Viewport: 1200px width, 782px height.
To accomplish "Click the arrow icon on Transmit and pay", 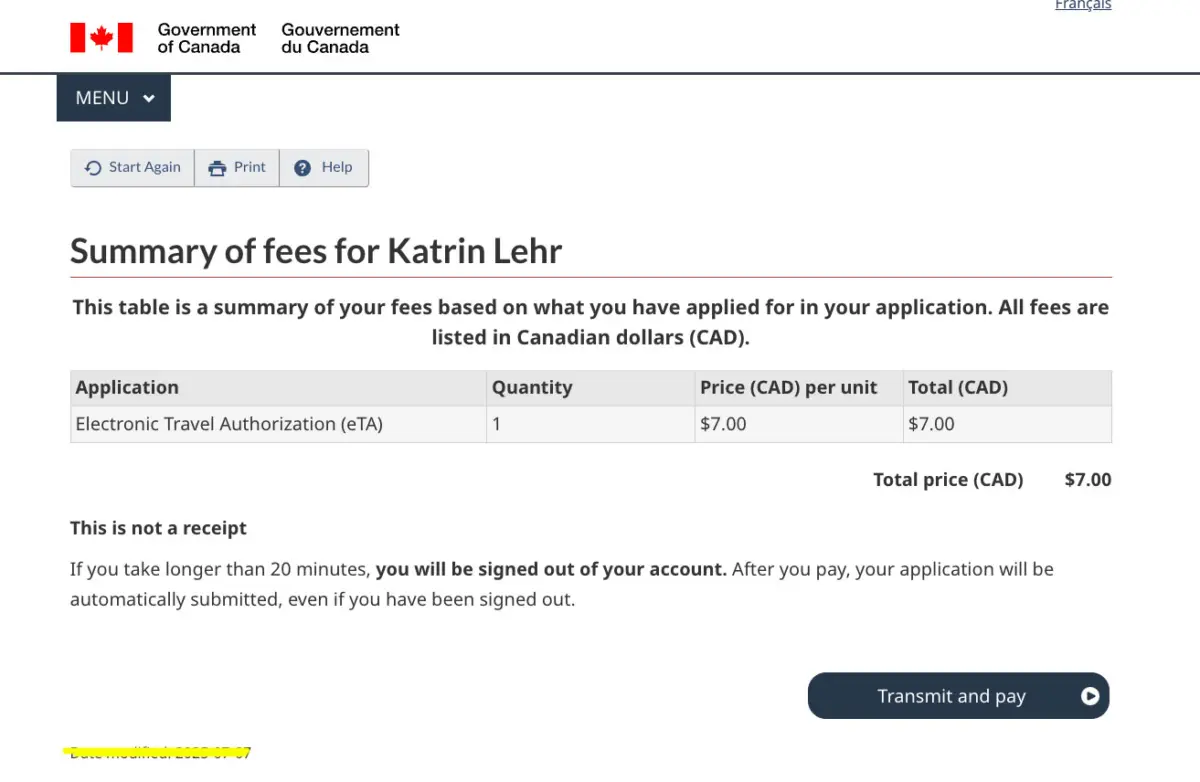I will (x=1090, y=696).
